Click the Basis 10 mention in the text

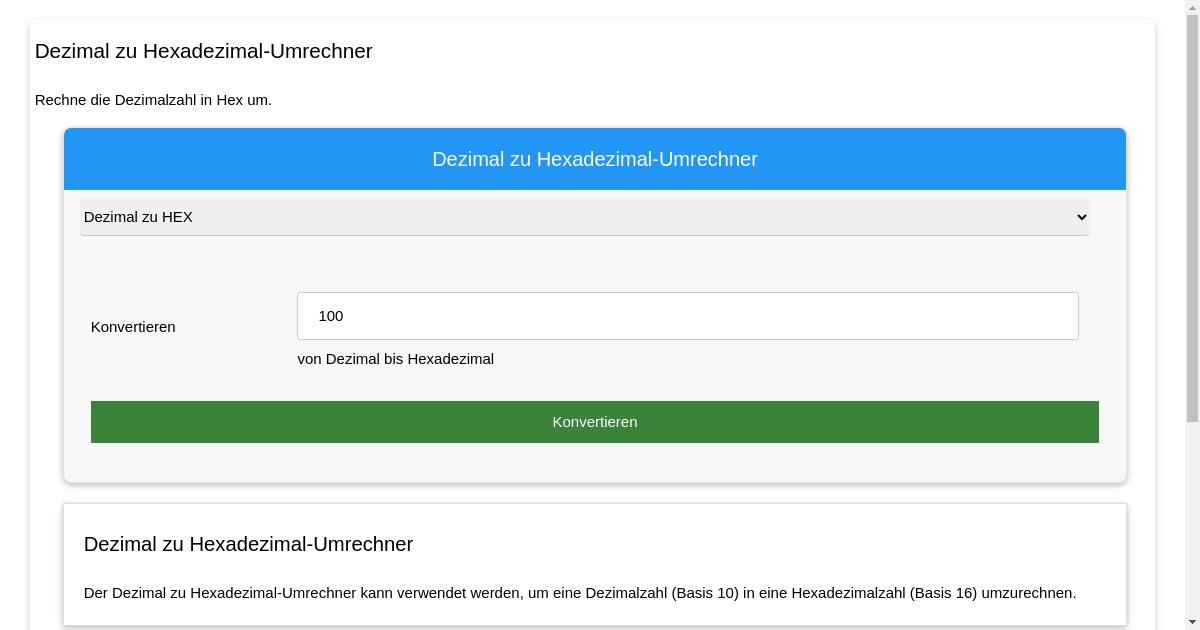click(704, 592)
